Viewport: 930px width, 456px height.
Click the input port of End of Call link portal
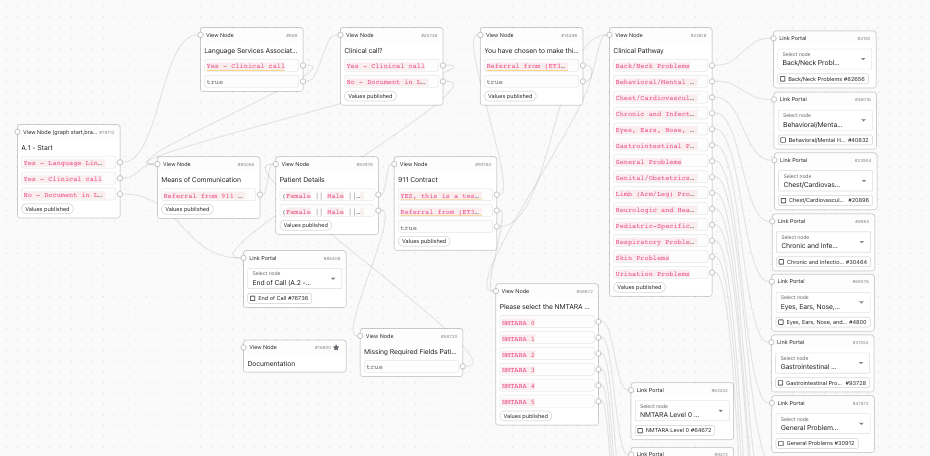tap(244, 257)
